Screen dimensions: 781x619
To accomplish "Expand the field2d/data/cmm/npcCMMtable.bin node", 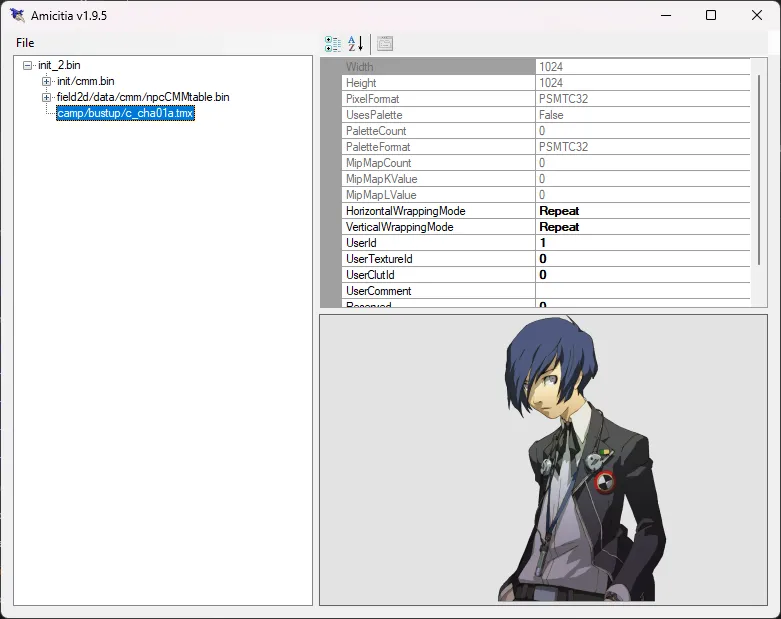I will tap(46, 97).
